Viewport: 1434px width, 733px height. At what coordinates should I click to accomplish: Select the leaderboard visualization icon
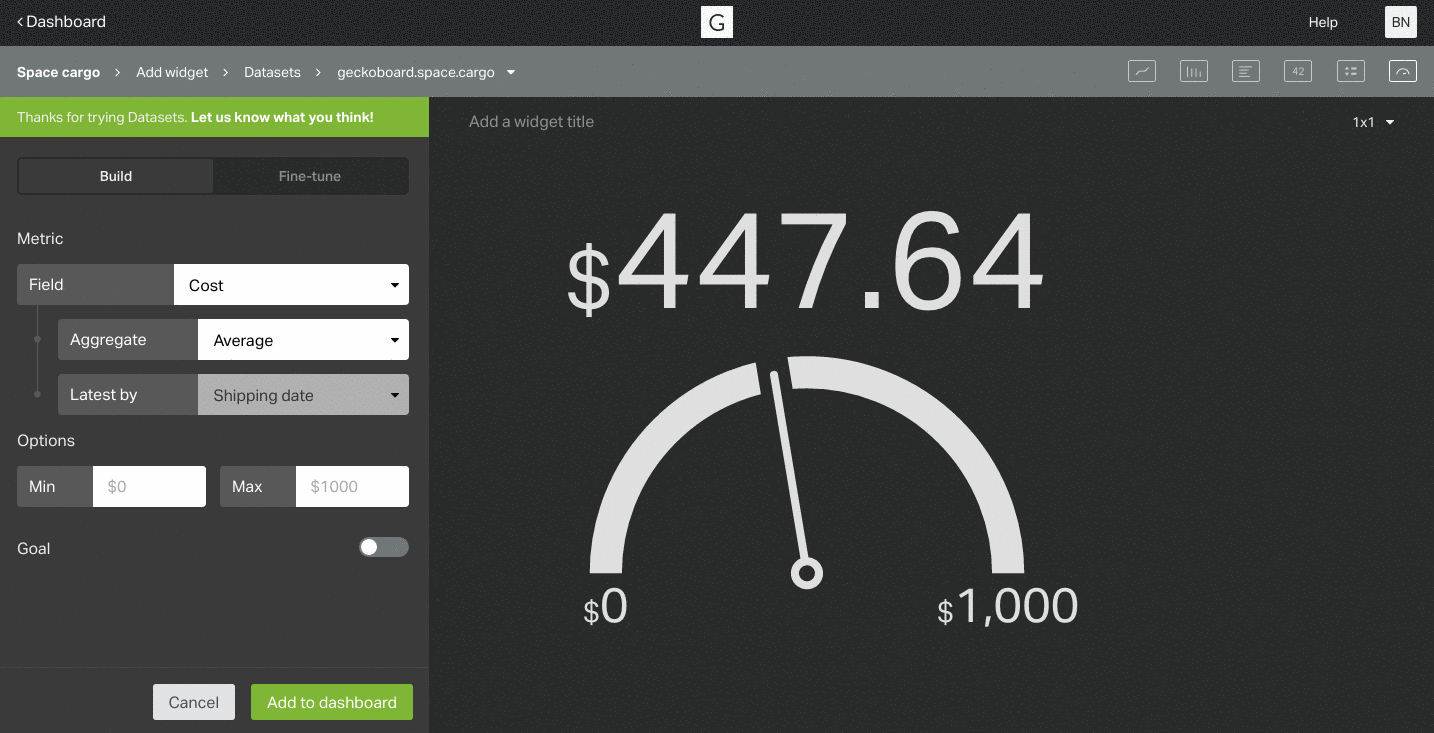1351,71
